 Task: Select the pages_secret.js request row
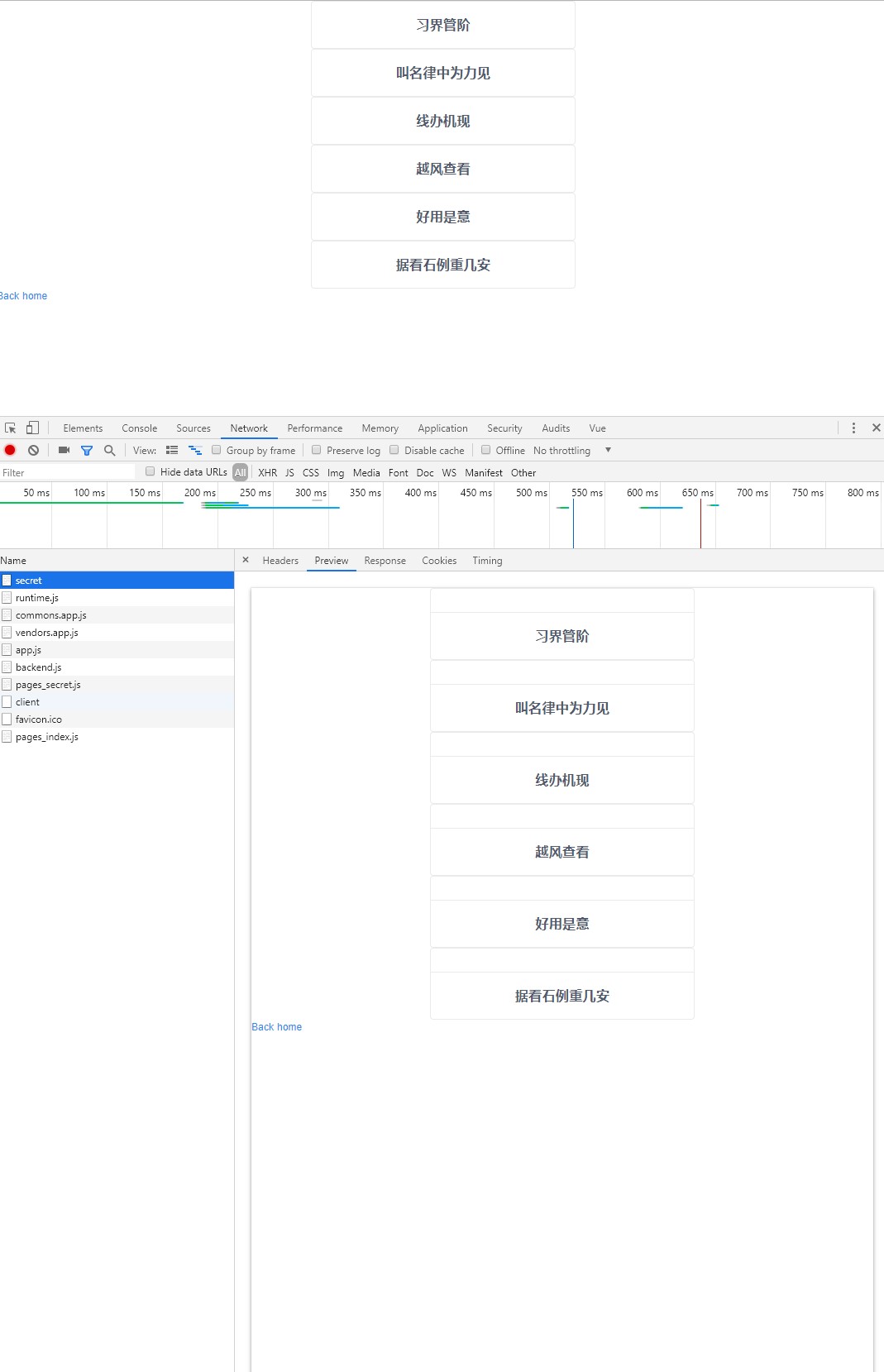[117, 685]
